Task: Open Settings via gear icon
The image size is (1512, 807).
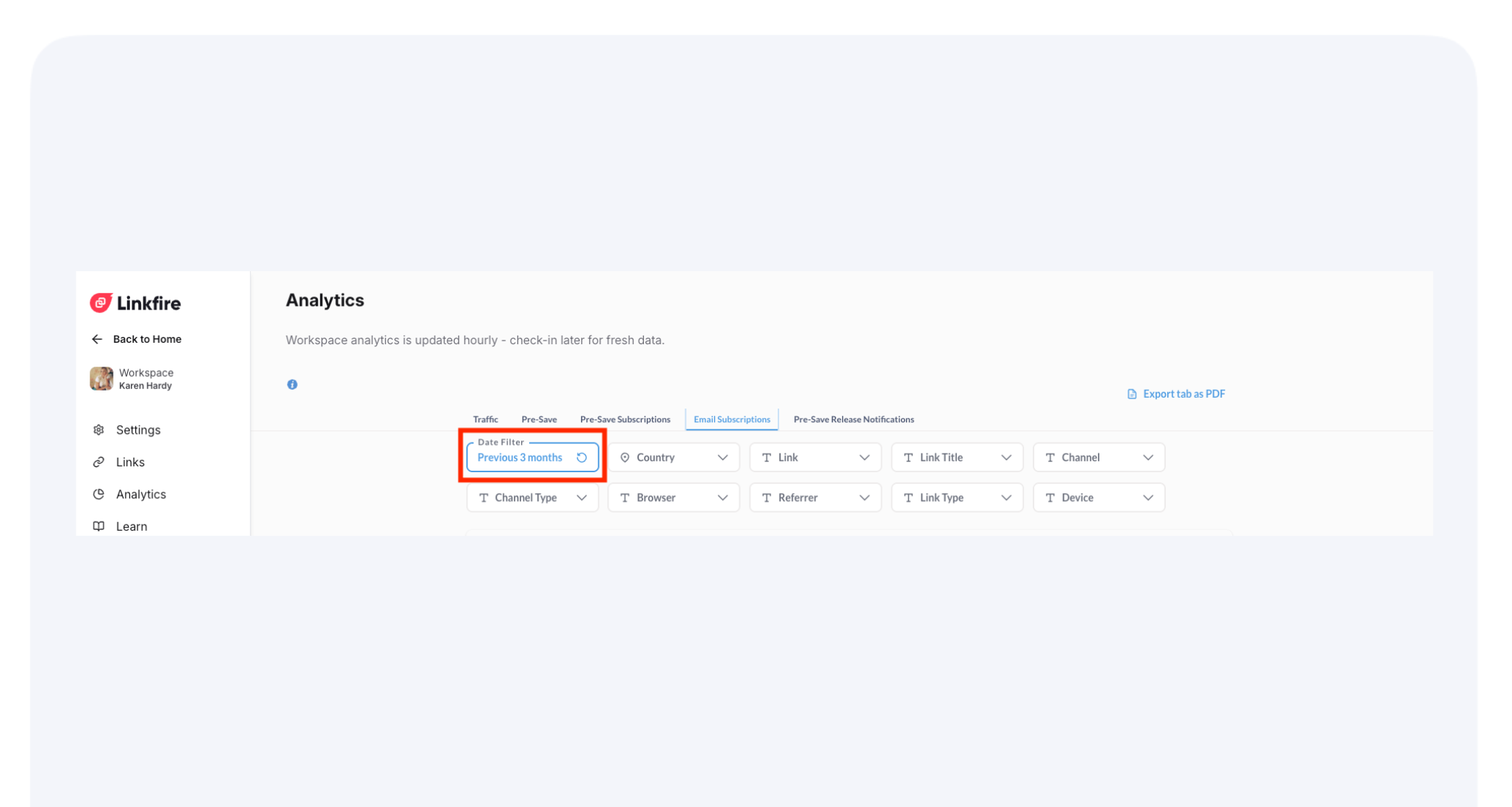Action: 99,430
